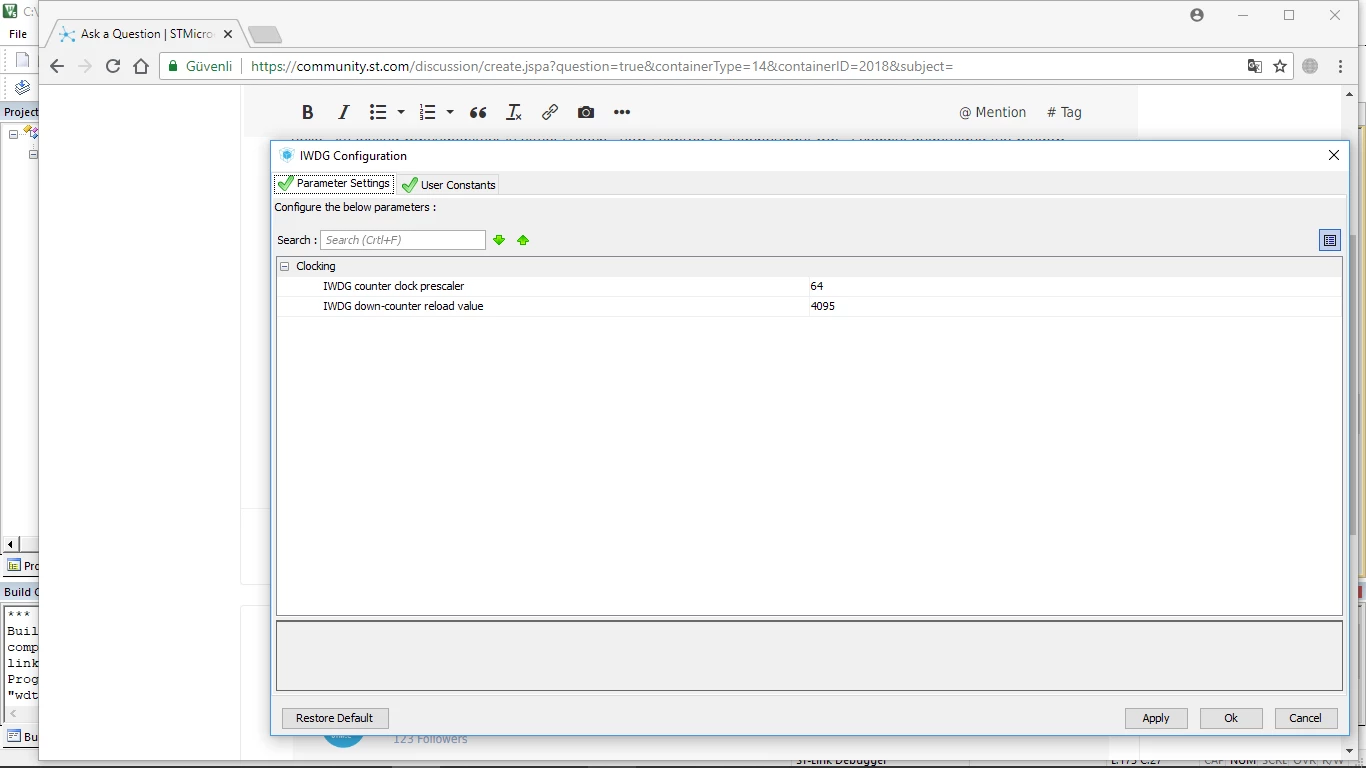The height and width of the screenshot is (768, 1366).
Task: Toggle parameter description view icon
Action: [x=1330, y=240]
